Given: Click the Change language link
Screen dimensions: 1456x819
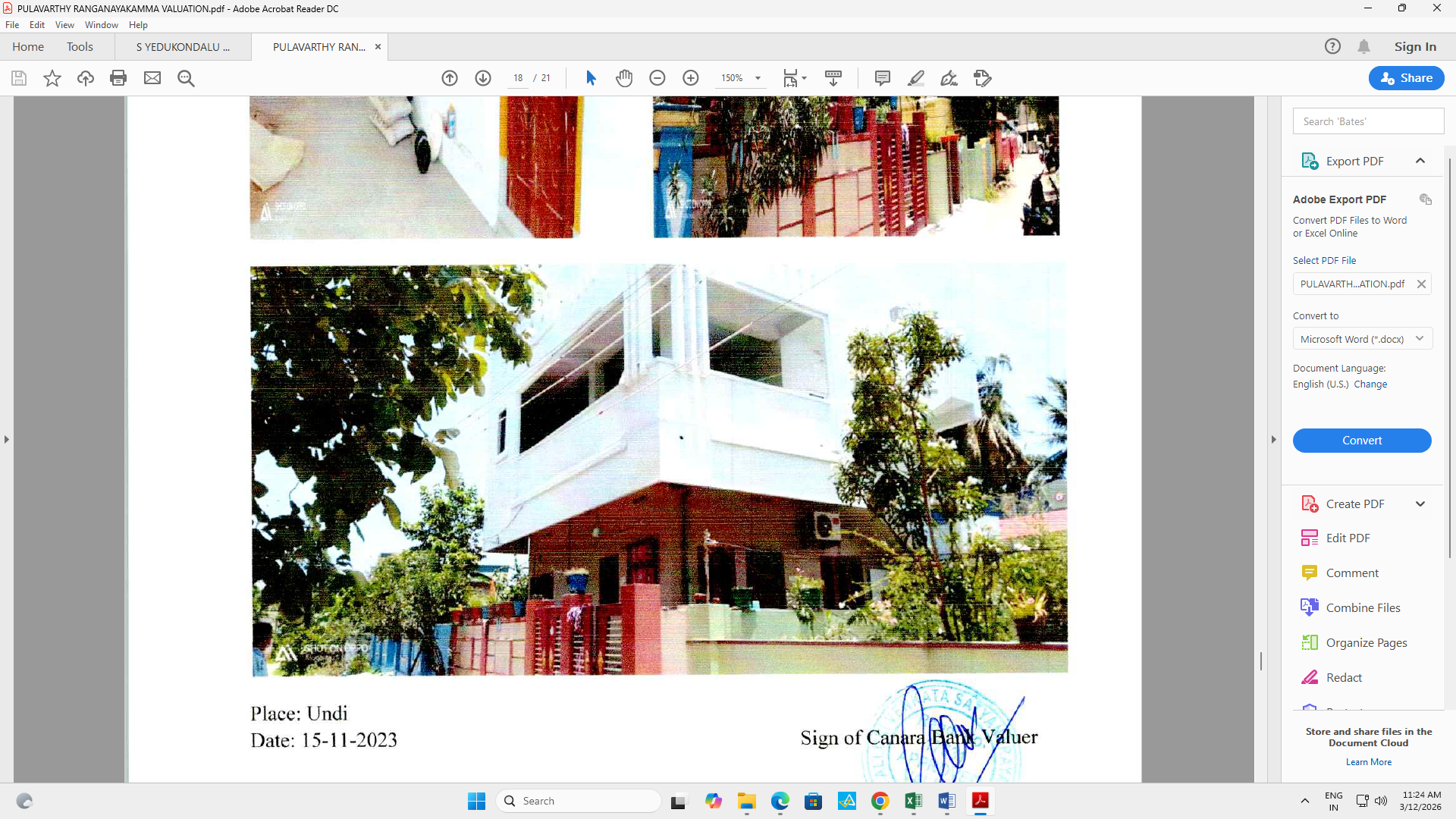Looking at the screenshot, I should (1370, 384).
